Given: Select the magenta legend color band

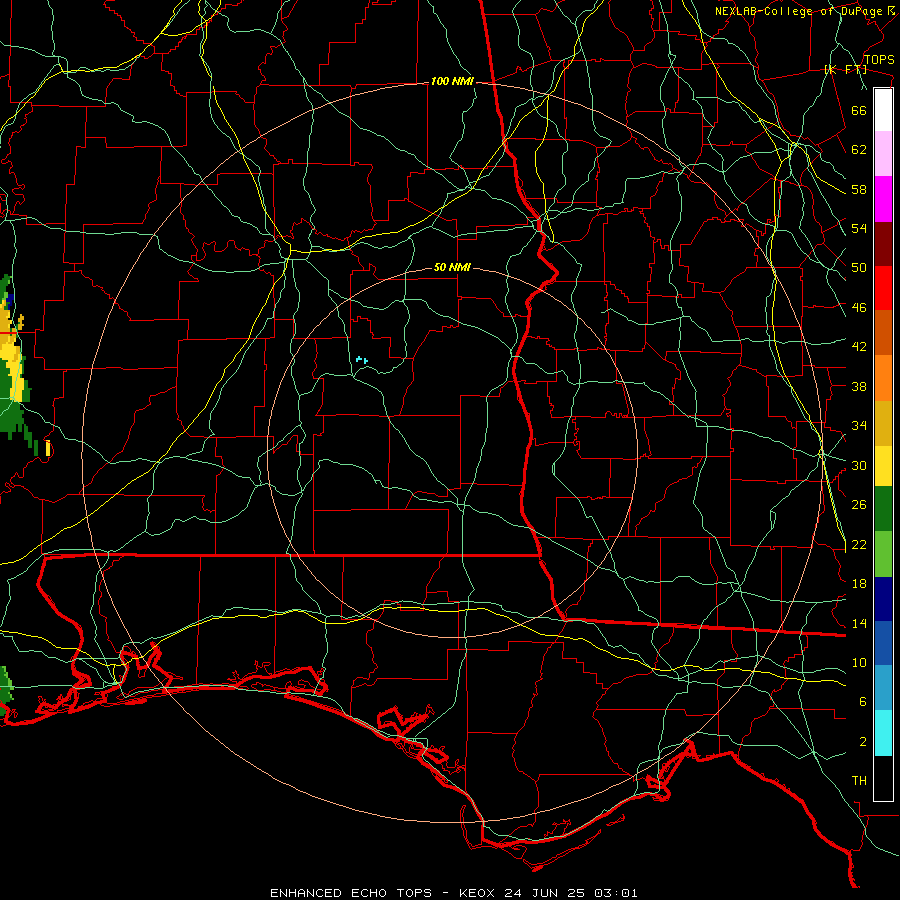Looking at the screenshot, I should click(883, 199).
